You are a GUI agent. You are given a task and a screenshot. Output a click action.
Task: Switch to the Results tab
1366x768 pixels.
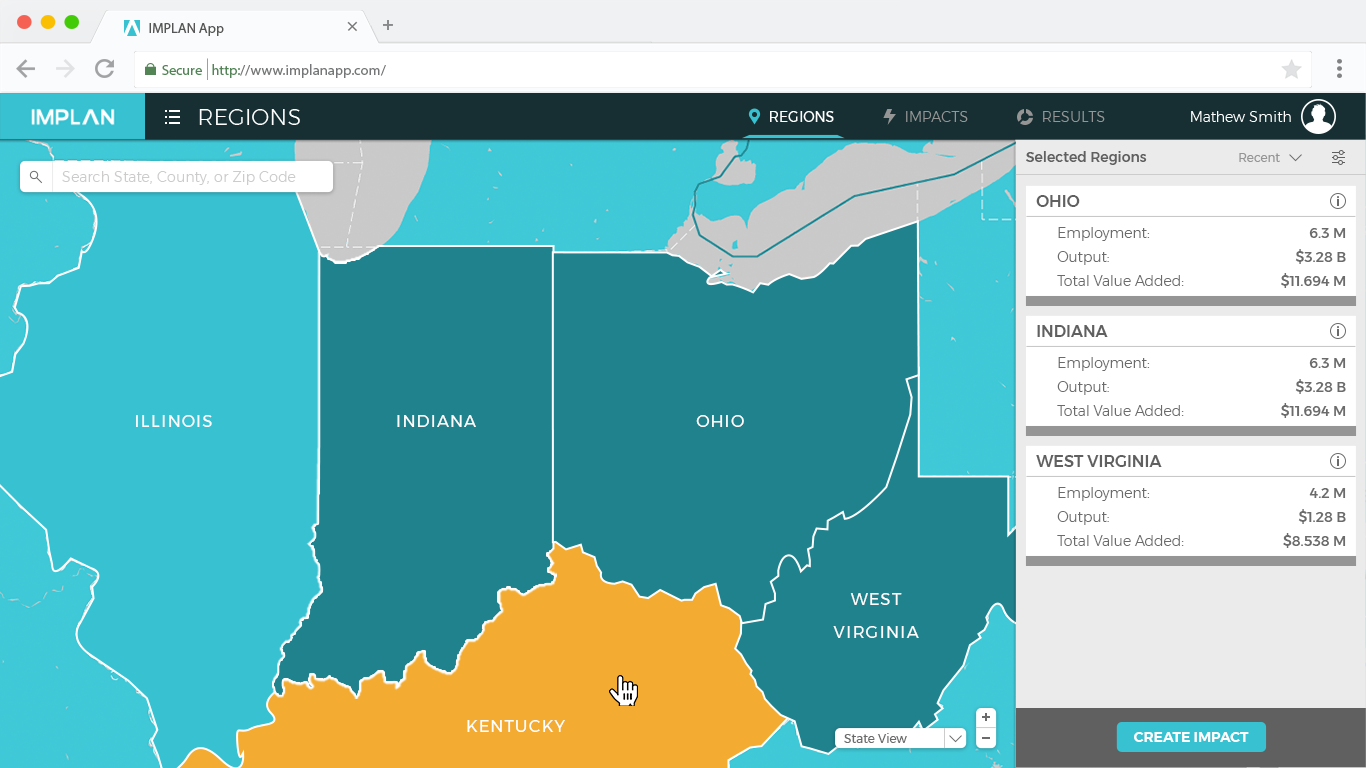tap(1060, 117)
